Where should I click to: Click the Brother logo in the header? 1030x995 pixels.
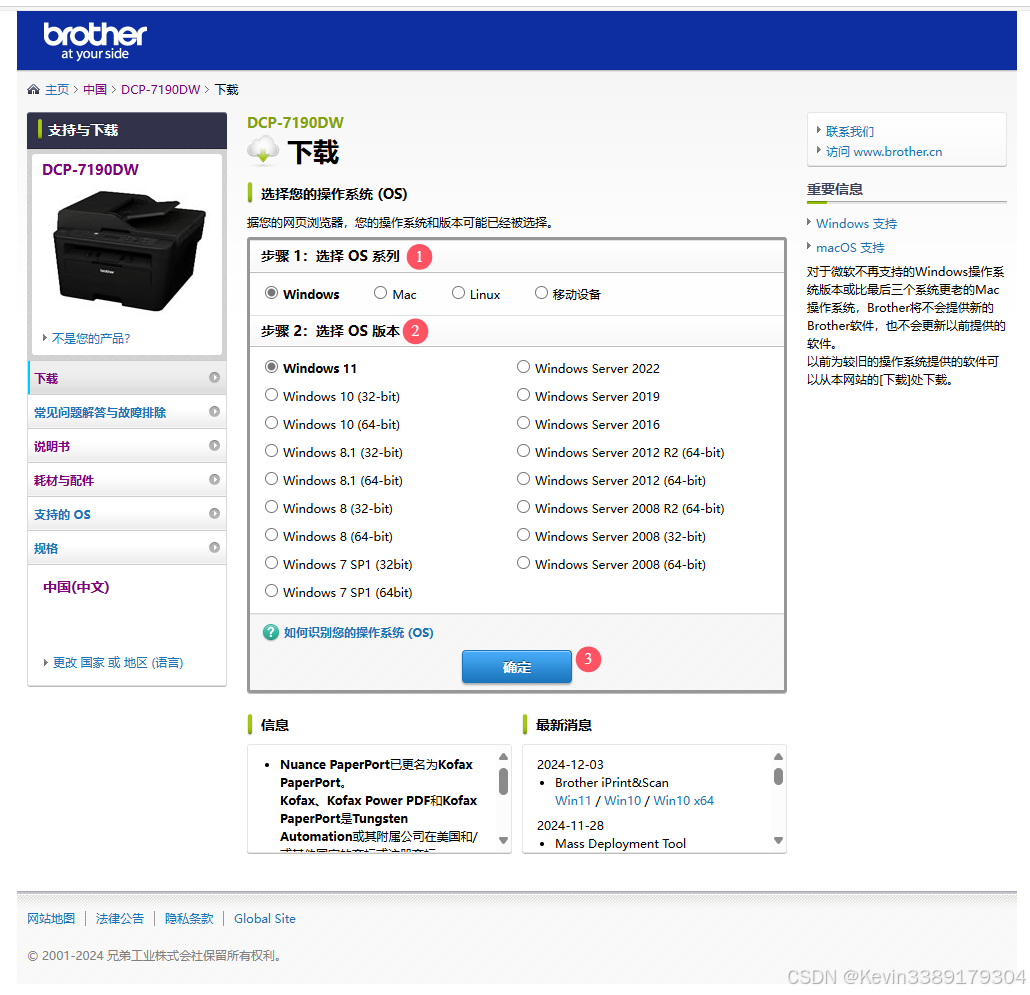point(95,41)
